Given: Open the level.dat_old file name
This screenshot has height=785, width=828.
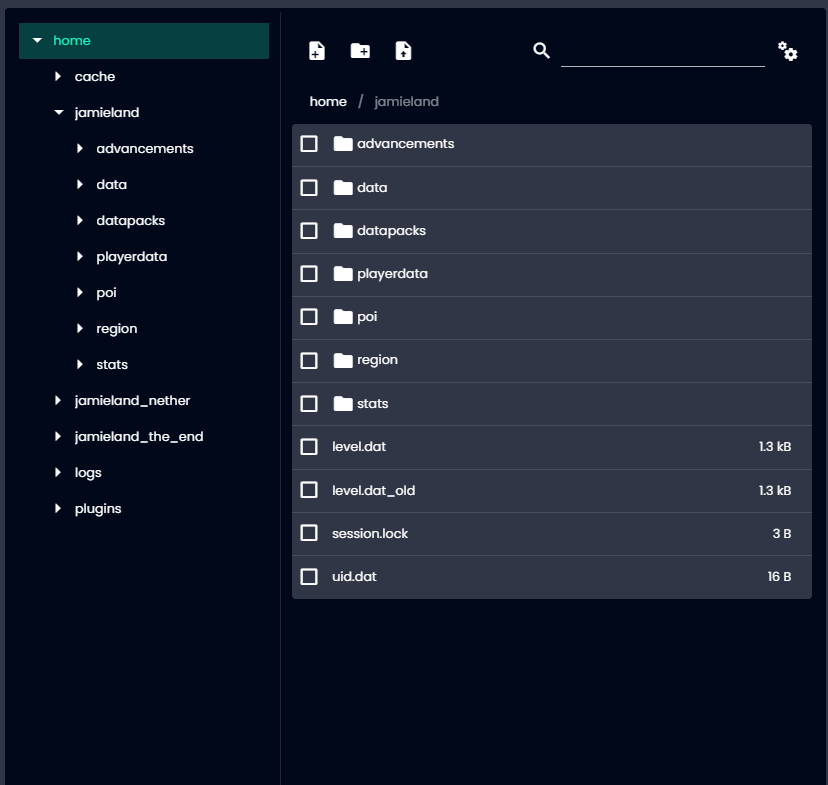Looking at the screenshot, I should pos(373,490).
